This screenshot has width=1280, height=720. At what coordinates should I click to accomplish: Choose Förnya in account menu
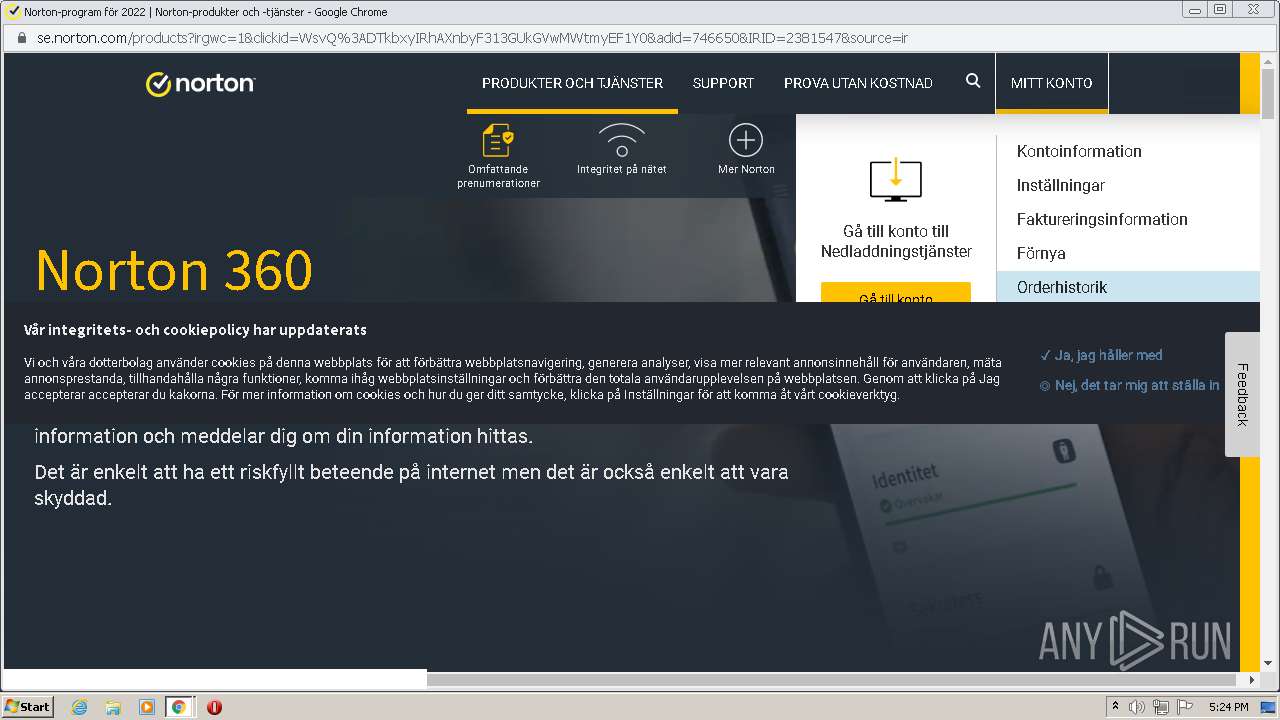[1041, 253]
